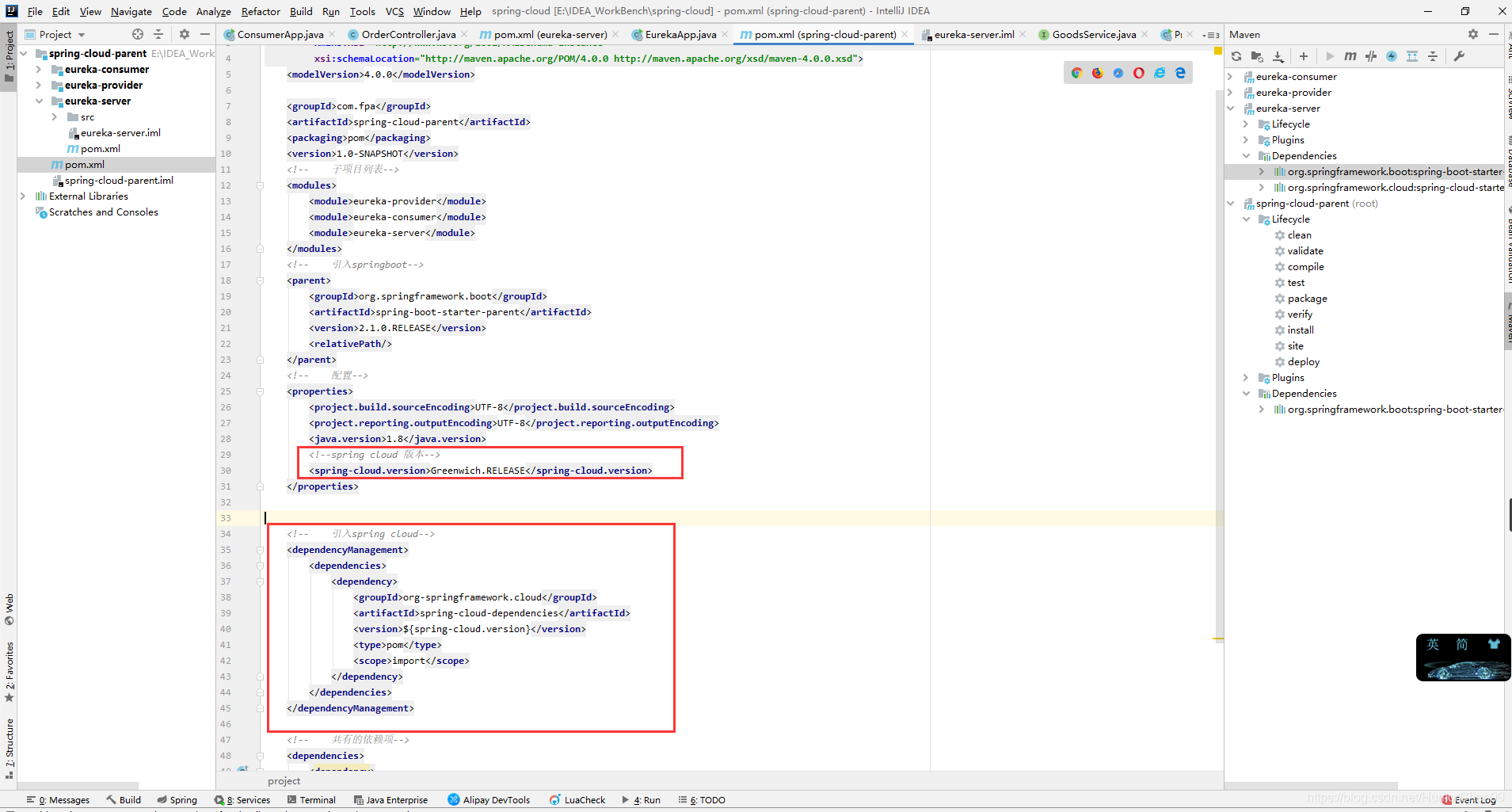Screen dimensions: 1512x812
Task: Click download sources and documentation icon
Action: [1278, 56]
